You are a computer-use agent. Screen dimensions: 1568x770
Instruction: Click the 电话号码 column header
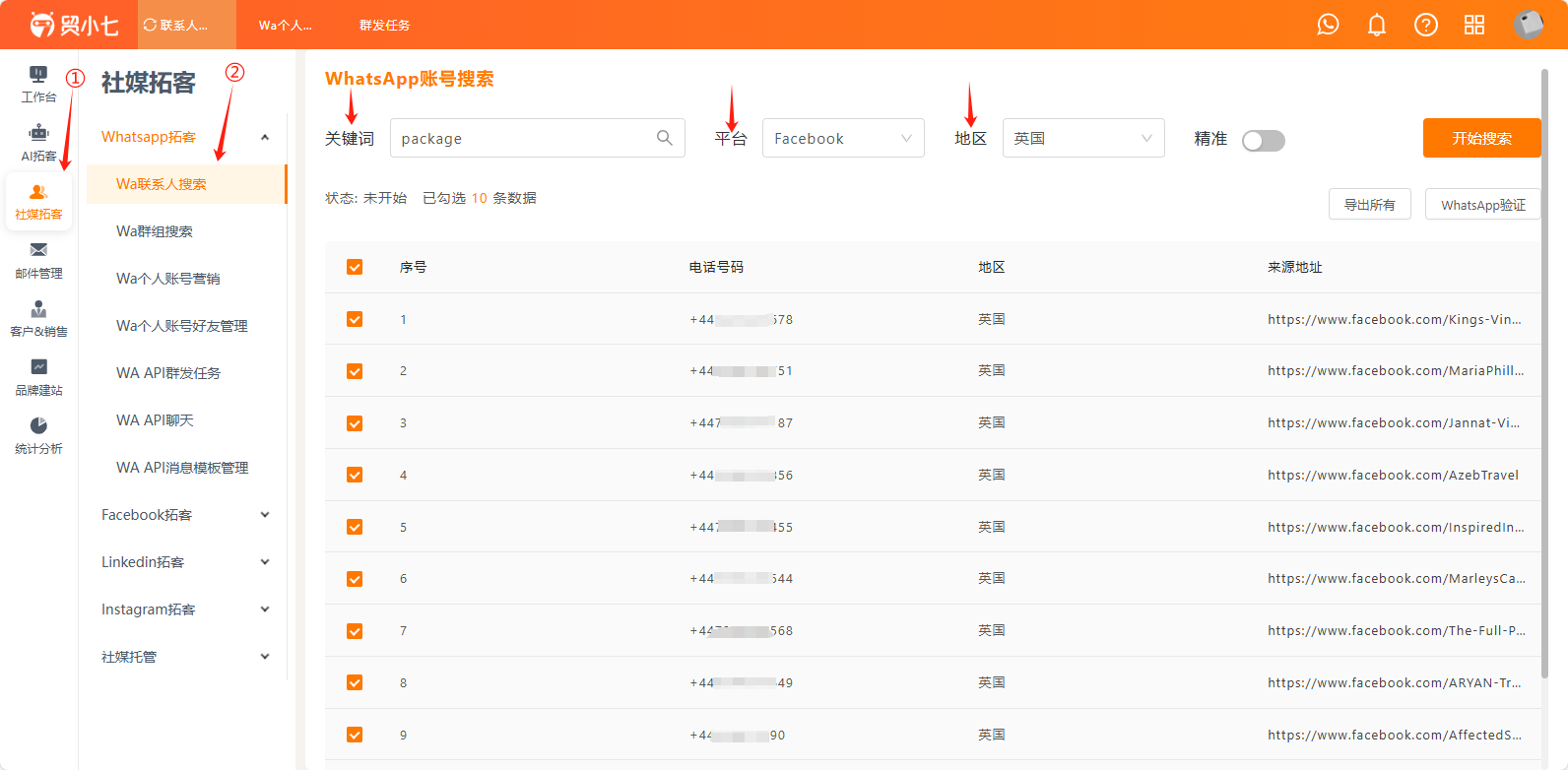716,267
